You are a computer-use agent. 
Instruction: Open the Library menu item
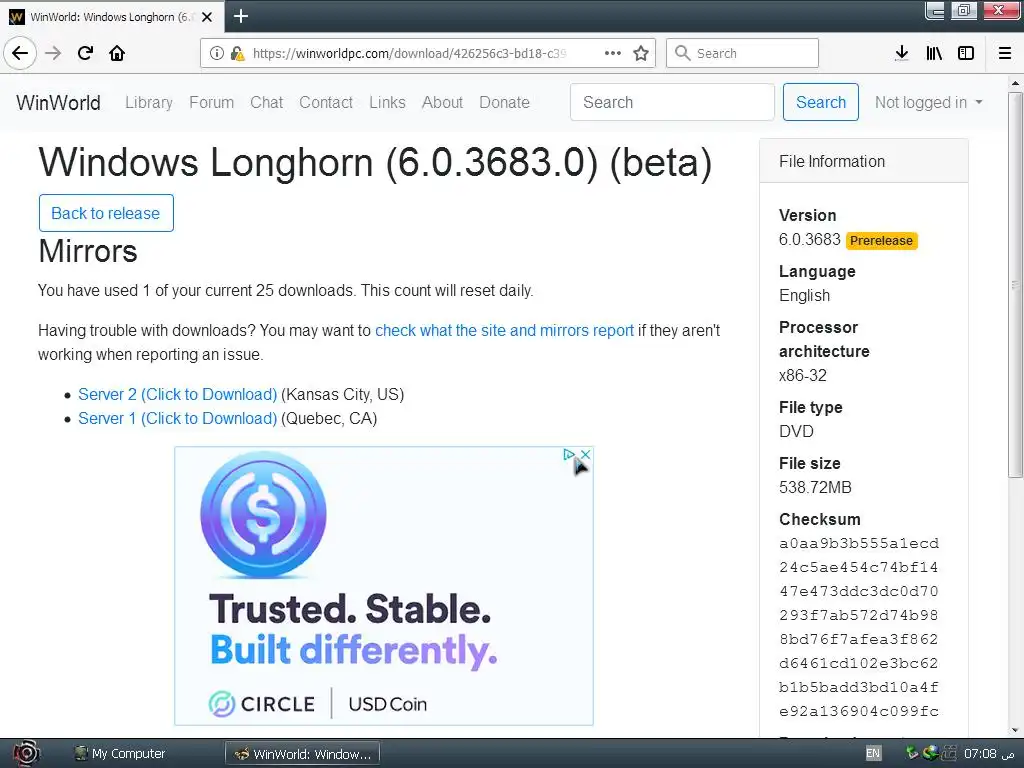149,103
